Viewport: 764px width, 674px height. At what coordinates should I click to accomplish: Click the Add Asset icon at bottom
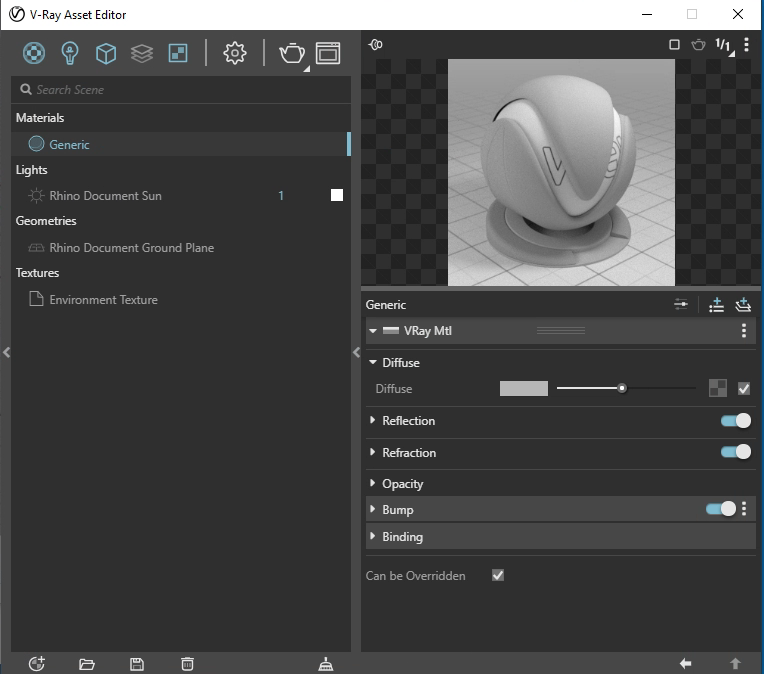coord(37,663)
